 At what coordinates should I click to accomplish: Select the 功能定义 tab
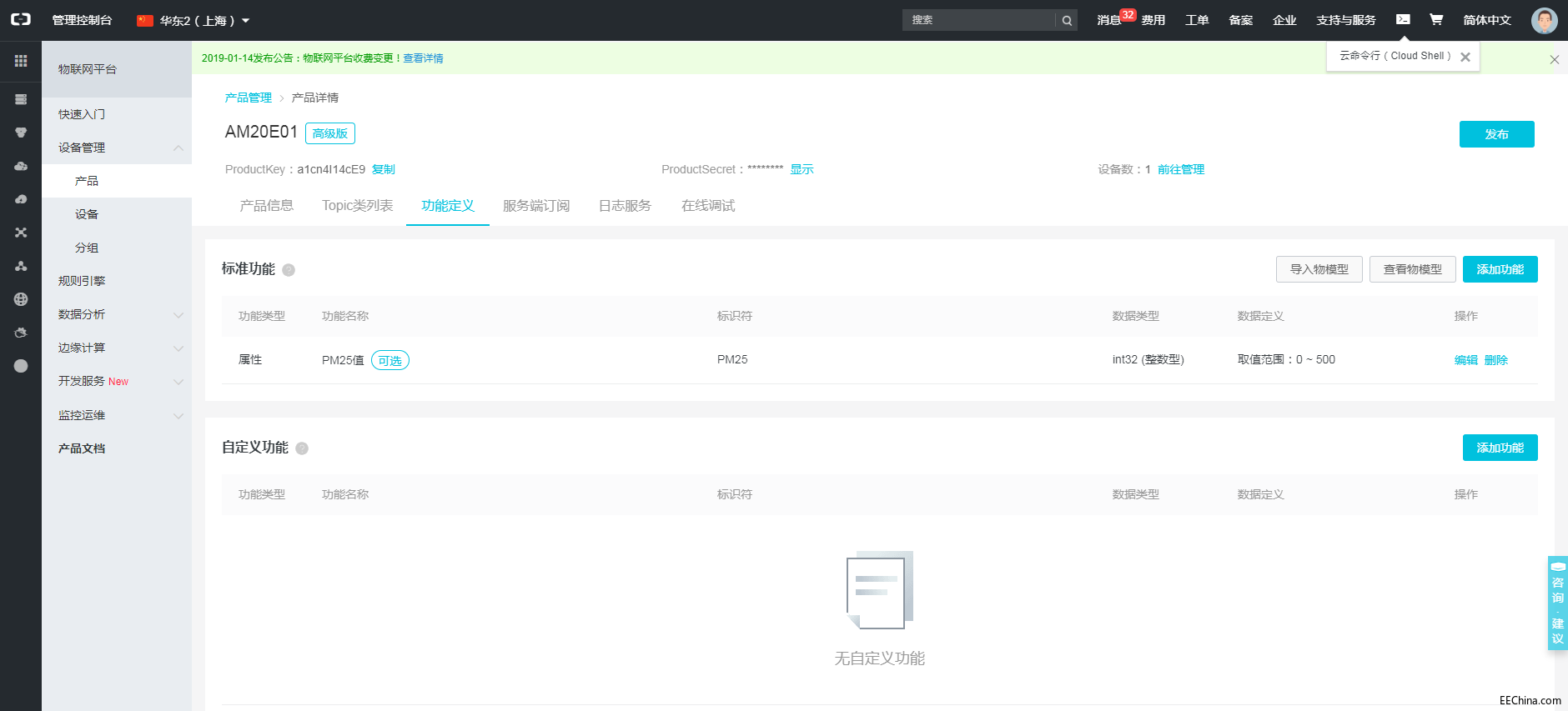coord(448,206)
